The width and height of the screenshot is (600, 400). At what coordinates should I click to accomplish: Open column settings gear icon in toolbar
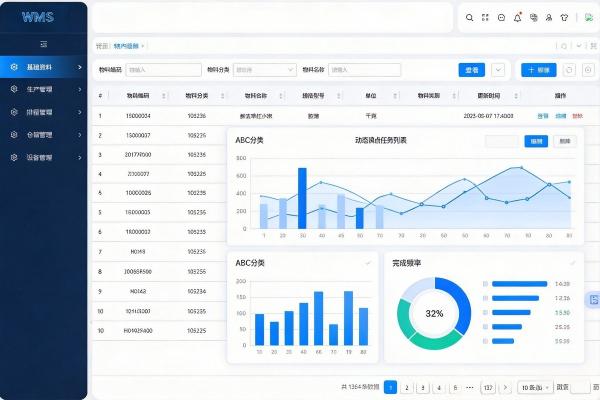point(587,70)
